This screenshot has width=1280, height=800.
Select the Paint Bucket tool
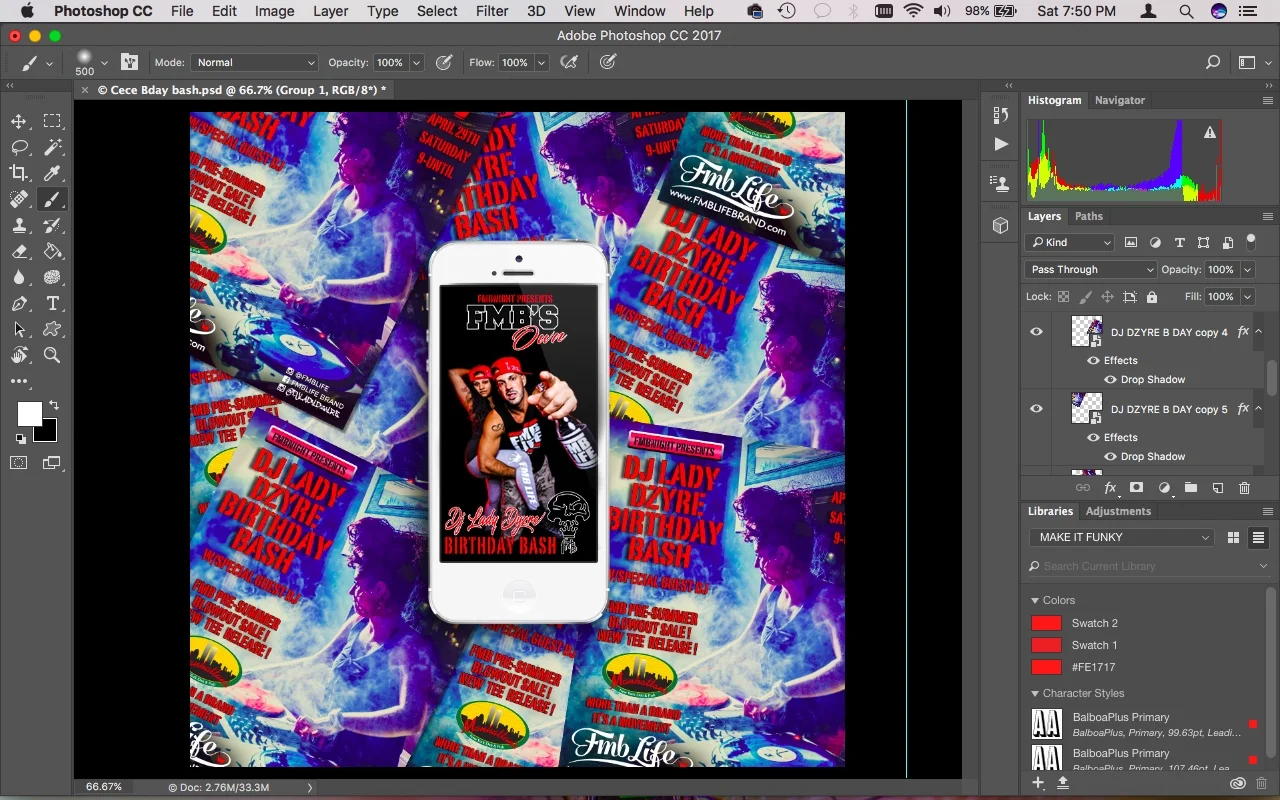click(52, 251)
